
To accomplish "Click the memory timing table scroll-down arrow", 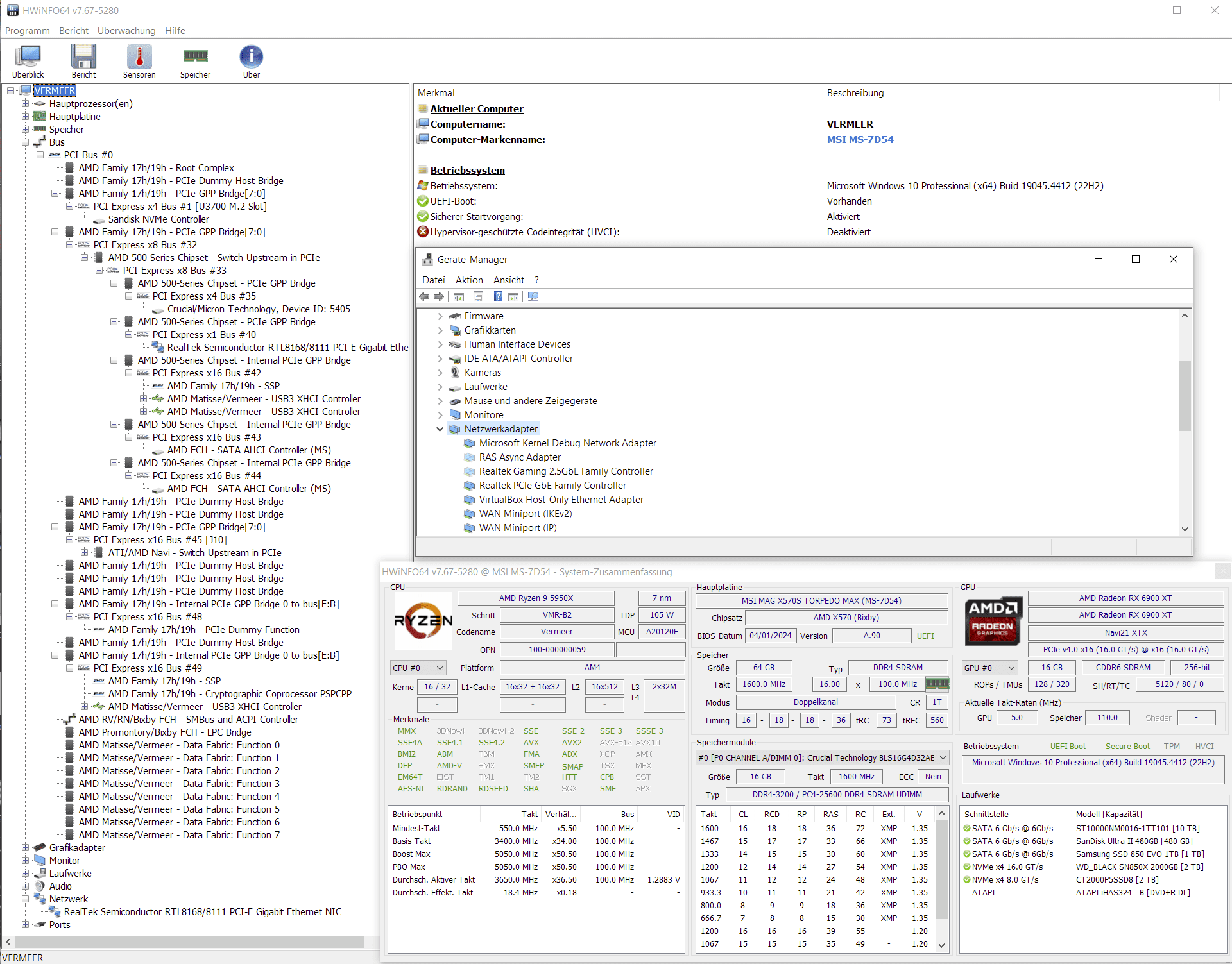I will [x=942, y=945].
